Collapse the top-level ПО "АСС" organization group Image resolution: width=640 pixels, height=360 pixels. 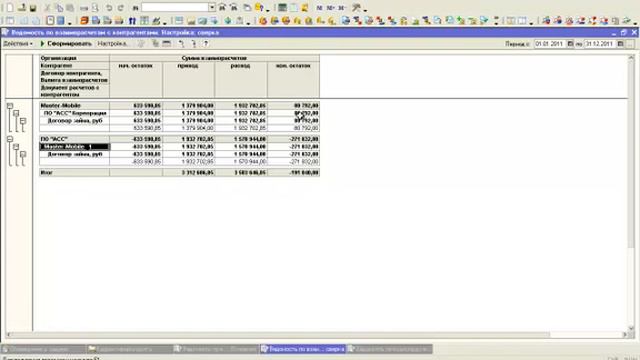pos(10,139)
